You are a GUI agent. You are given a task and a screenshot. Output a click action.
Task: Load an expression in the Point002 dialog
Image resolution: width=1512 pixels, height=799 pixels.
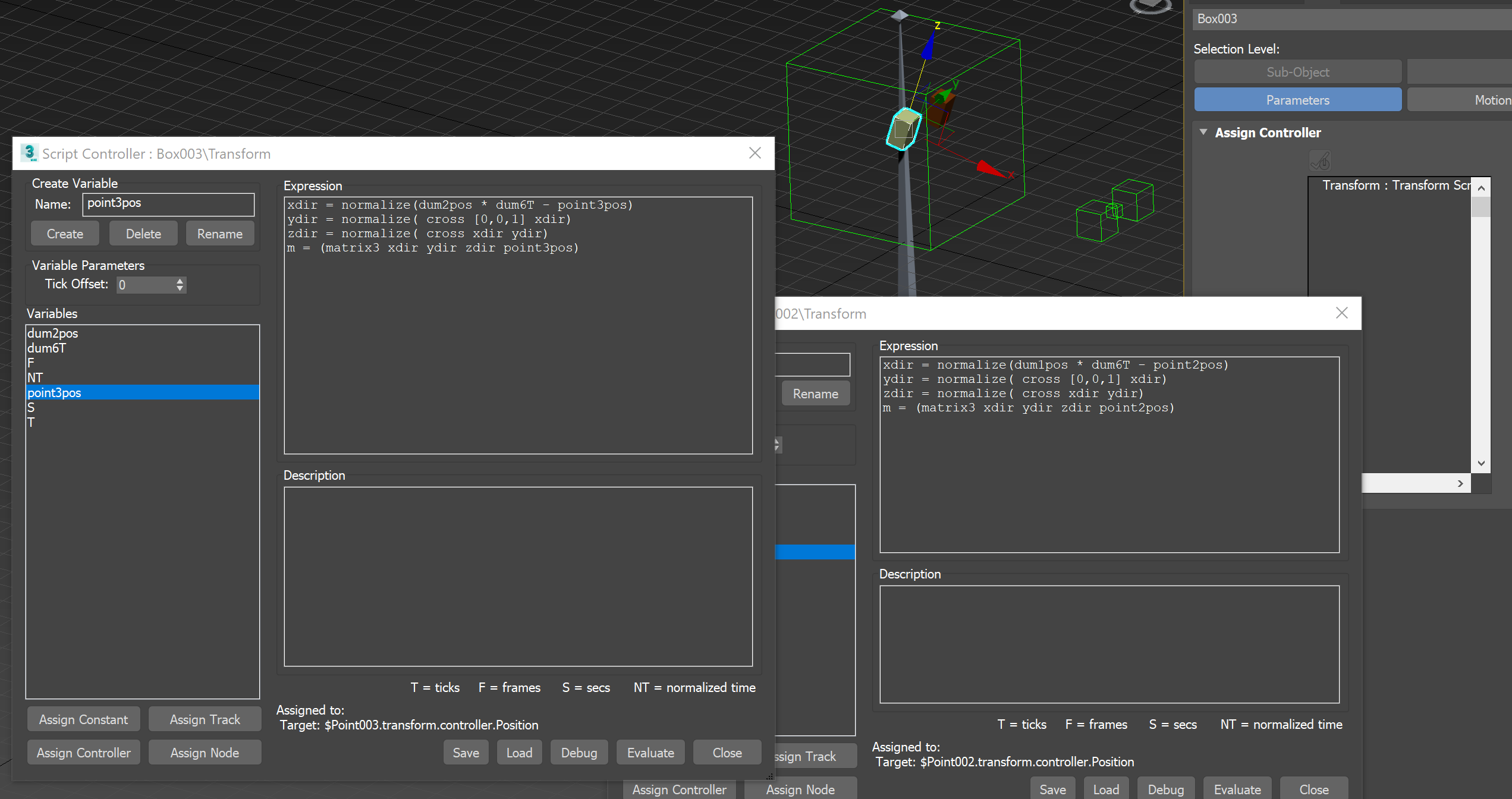coord(1106,789)
